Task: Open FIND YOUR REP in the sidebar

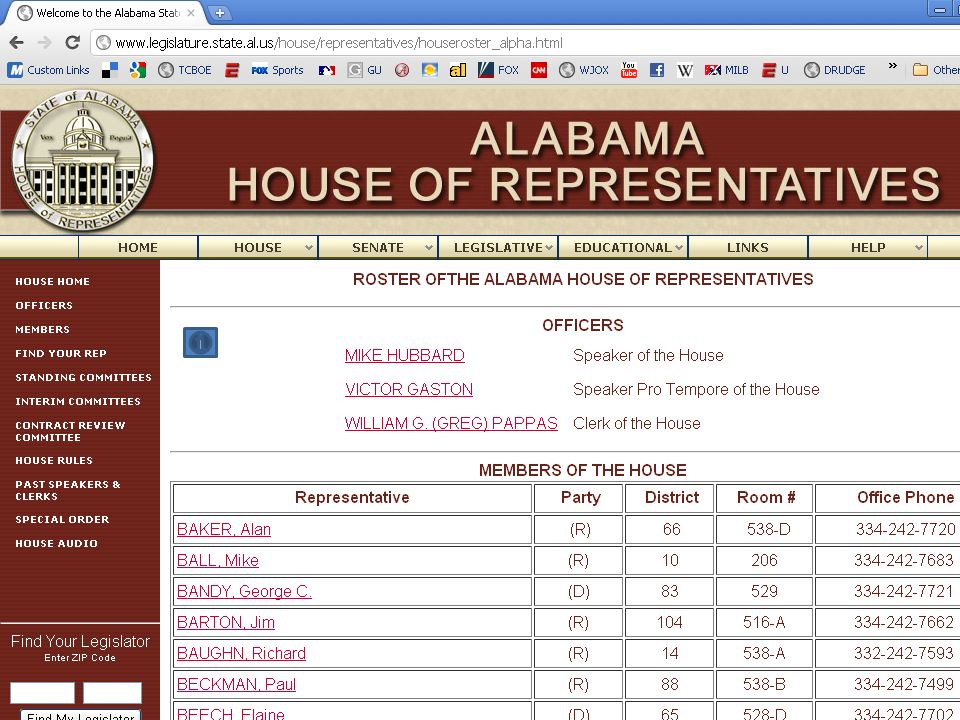Action: point(61,353)
